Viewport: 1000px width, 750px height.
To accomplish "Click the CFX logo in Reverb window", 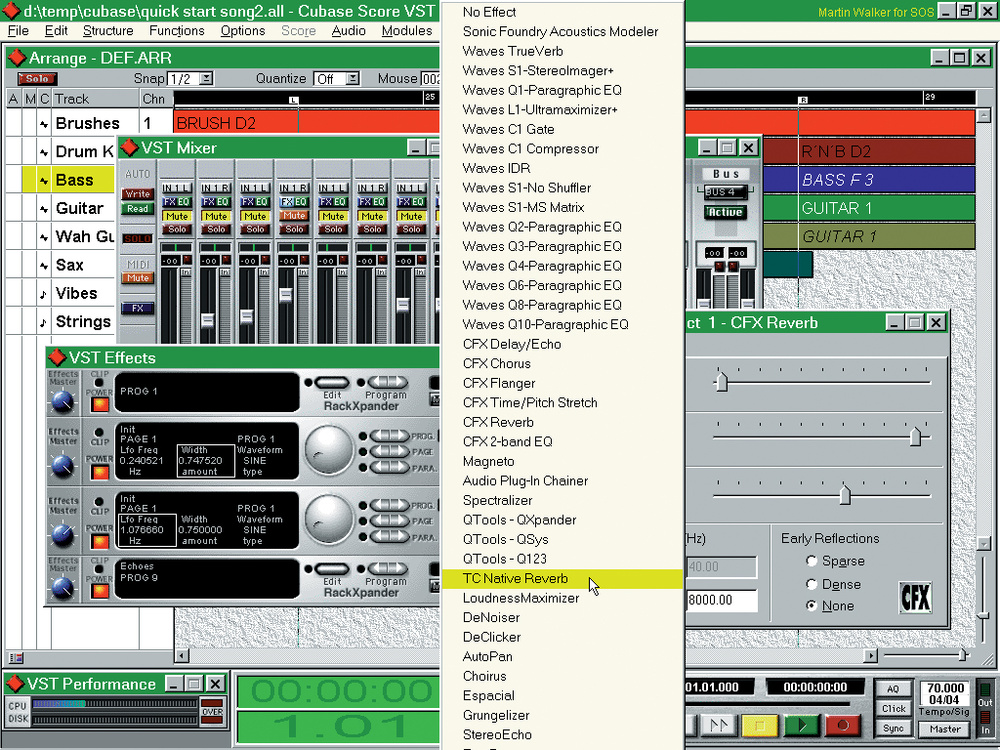I will (x=915, y=598).
